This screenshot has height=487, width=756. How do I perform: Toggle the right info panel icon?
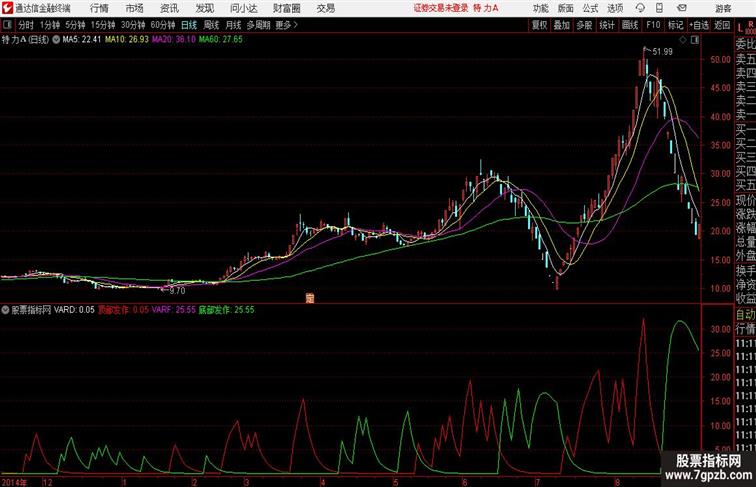click(695, 40)
